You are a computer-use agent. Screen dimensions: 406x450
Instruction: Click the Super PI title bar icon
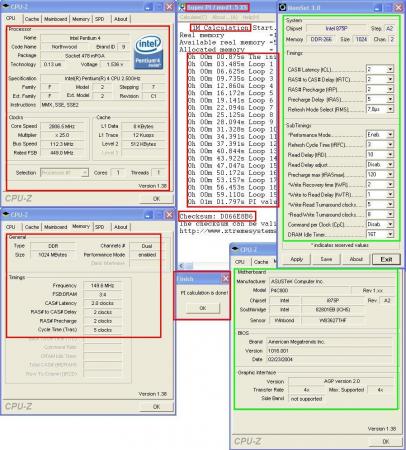182,7
